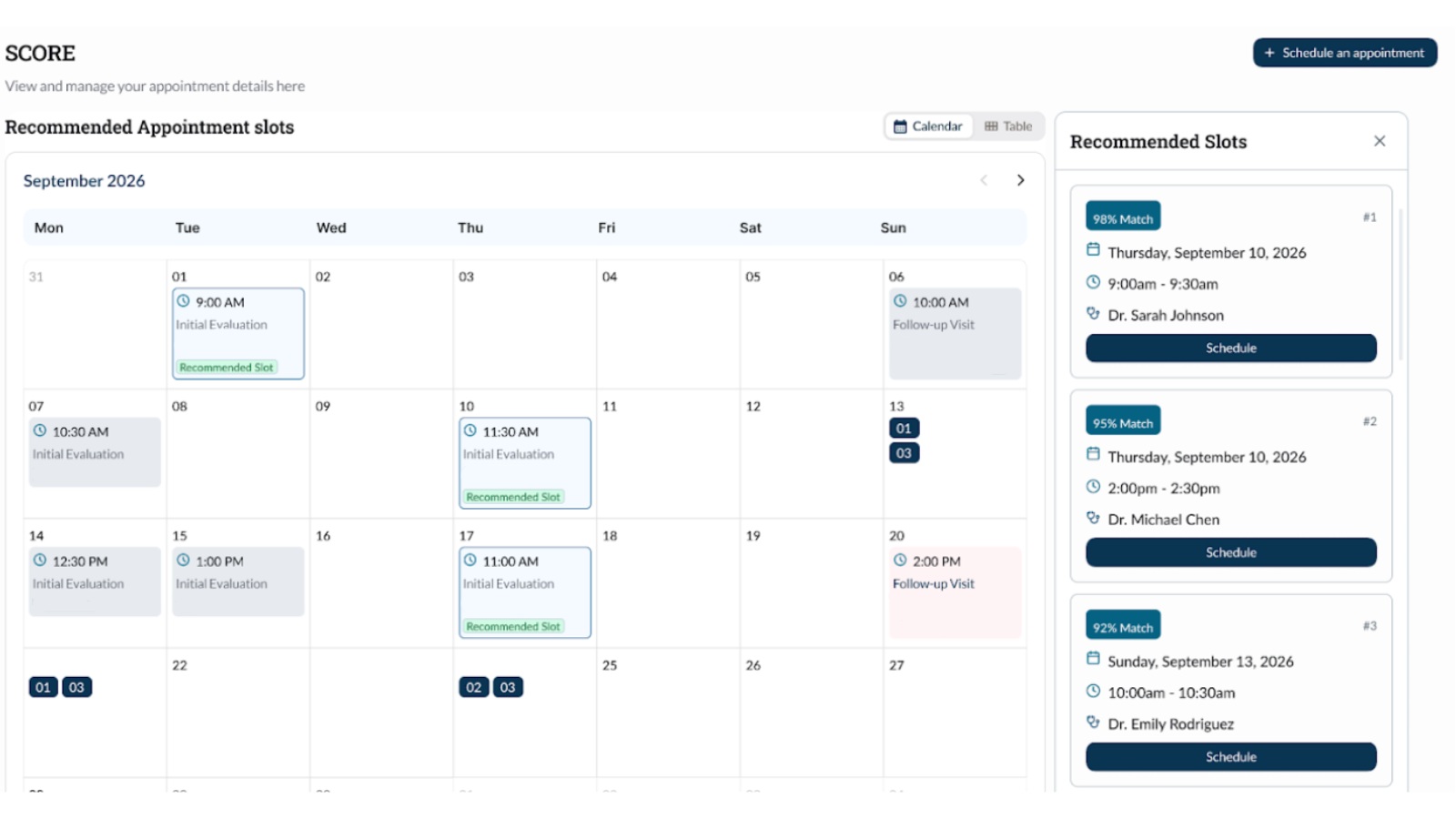Schedule the 95% Match slot with Dr. Michael Chen
The height and width of the screenshot is (819, 1456).
1230,552
